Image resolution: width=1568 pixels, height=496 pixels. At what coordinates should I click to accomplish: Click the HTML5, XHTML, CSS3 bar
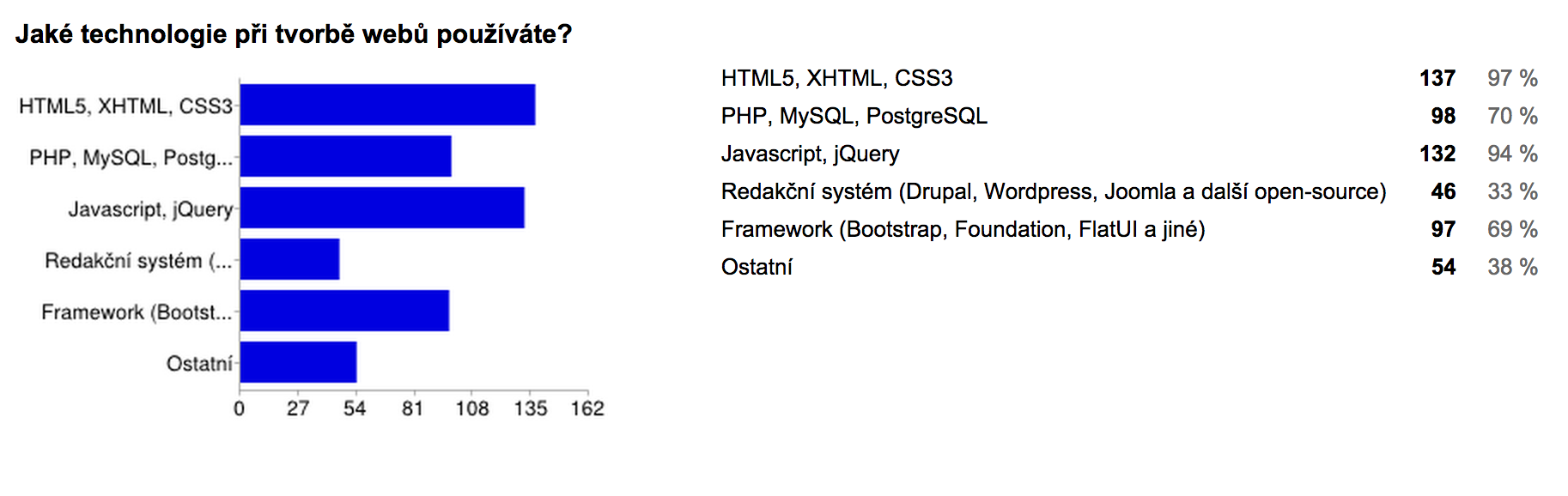tap(387, 105)
